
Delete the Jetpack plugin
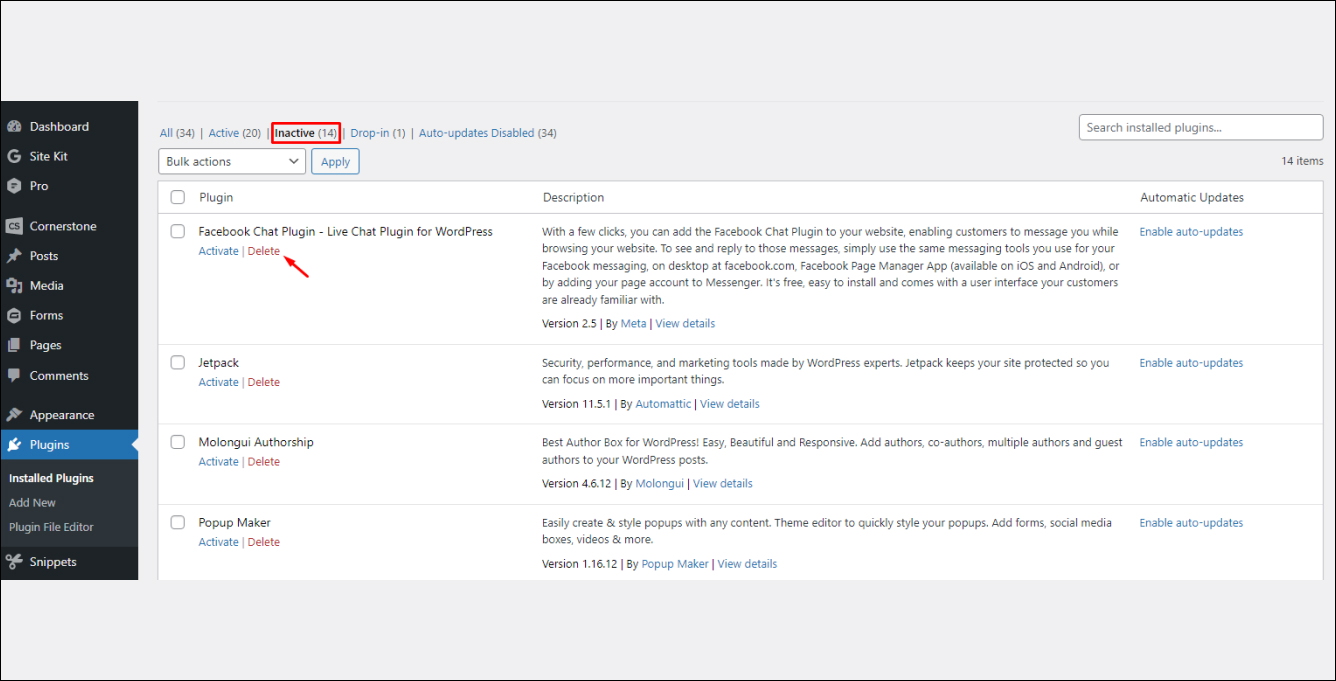(264, 382)
